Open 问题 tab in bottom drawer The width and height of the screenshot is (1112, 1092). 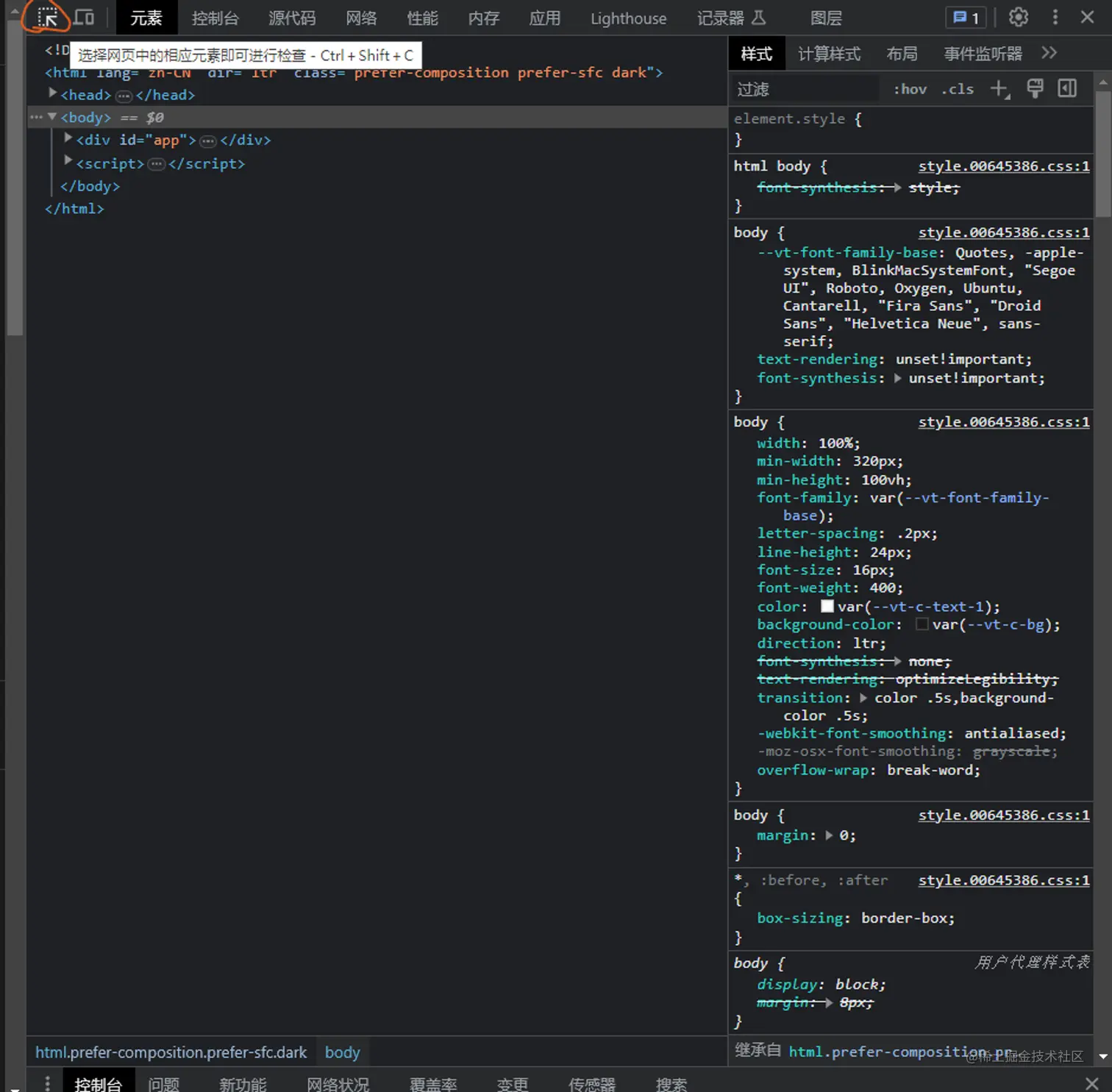click(x=163, y=1084)
